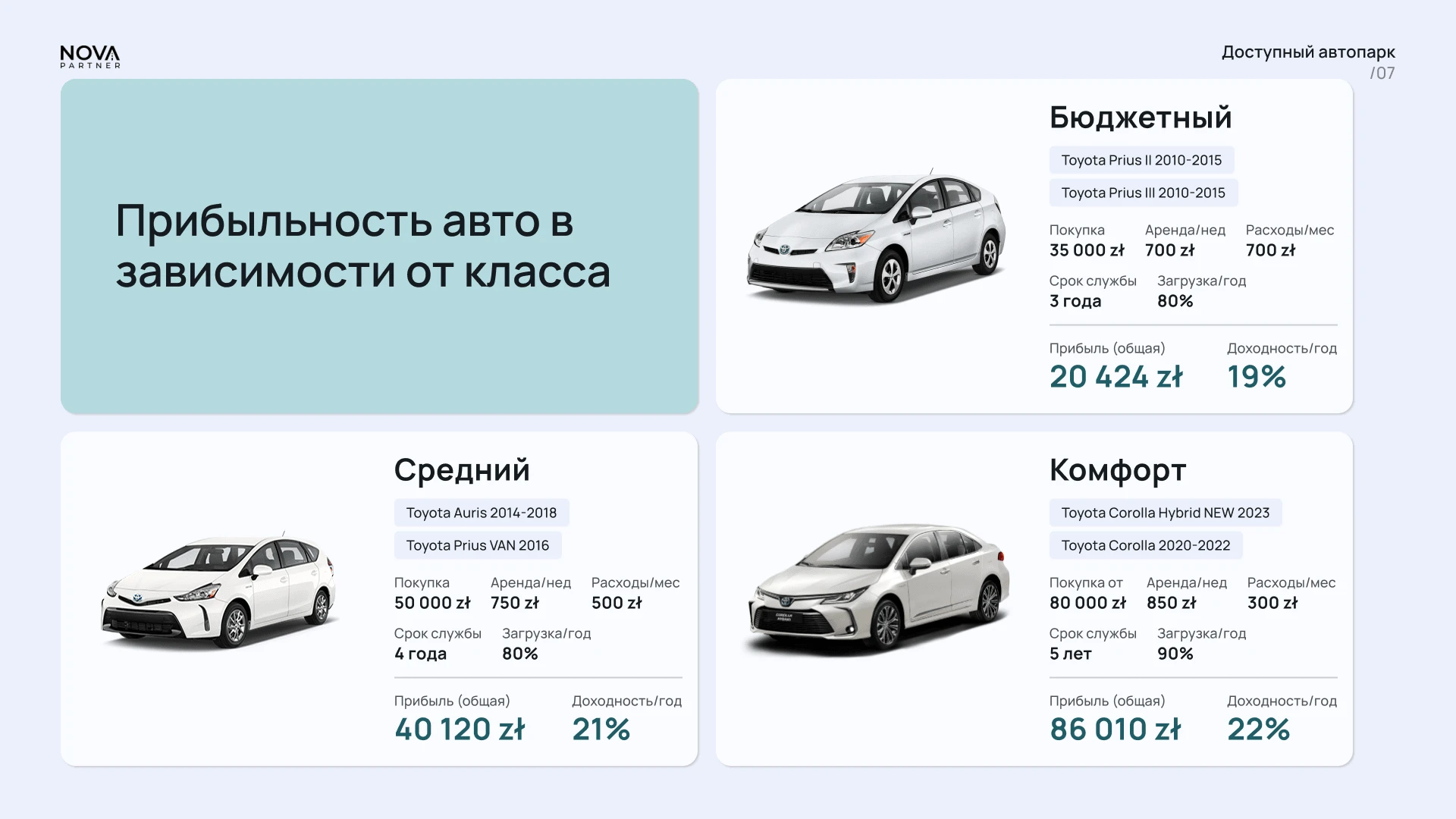The image size is (1456, 819).
Task: Click the Prius VAN car image in Средний card
Action: 218,591
